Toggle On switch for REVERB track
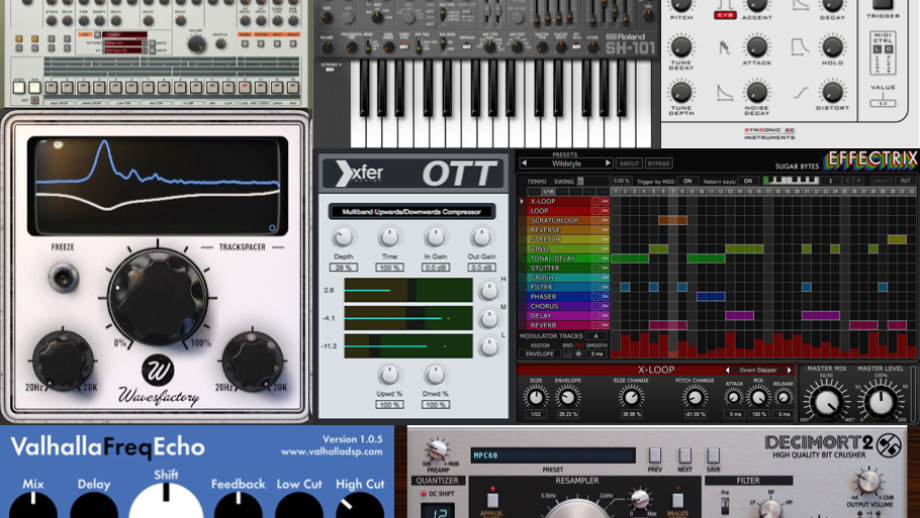This screenshot has height=518, width=920. (x=604, y=326)
